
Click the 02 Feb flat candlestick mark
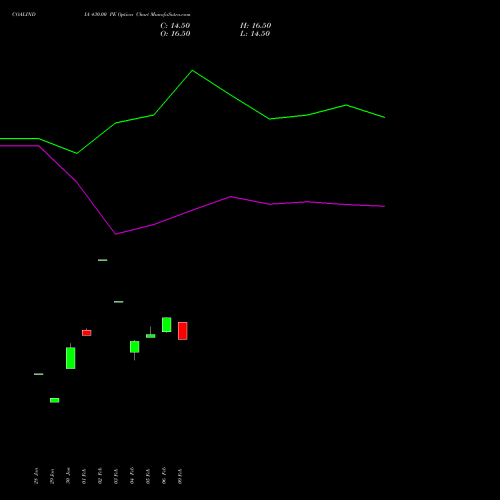(x=103, y=260)
